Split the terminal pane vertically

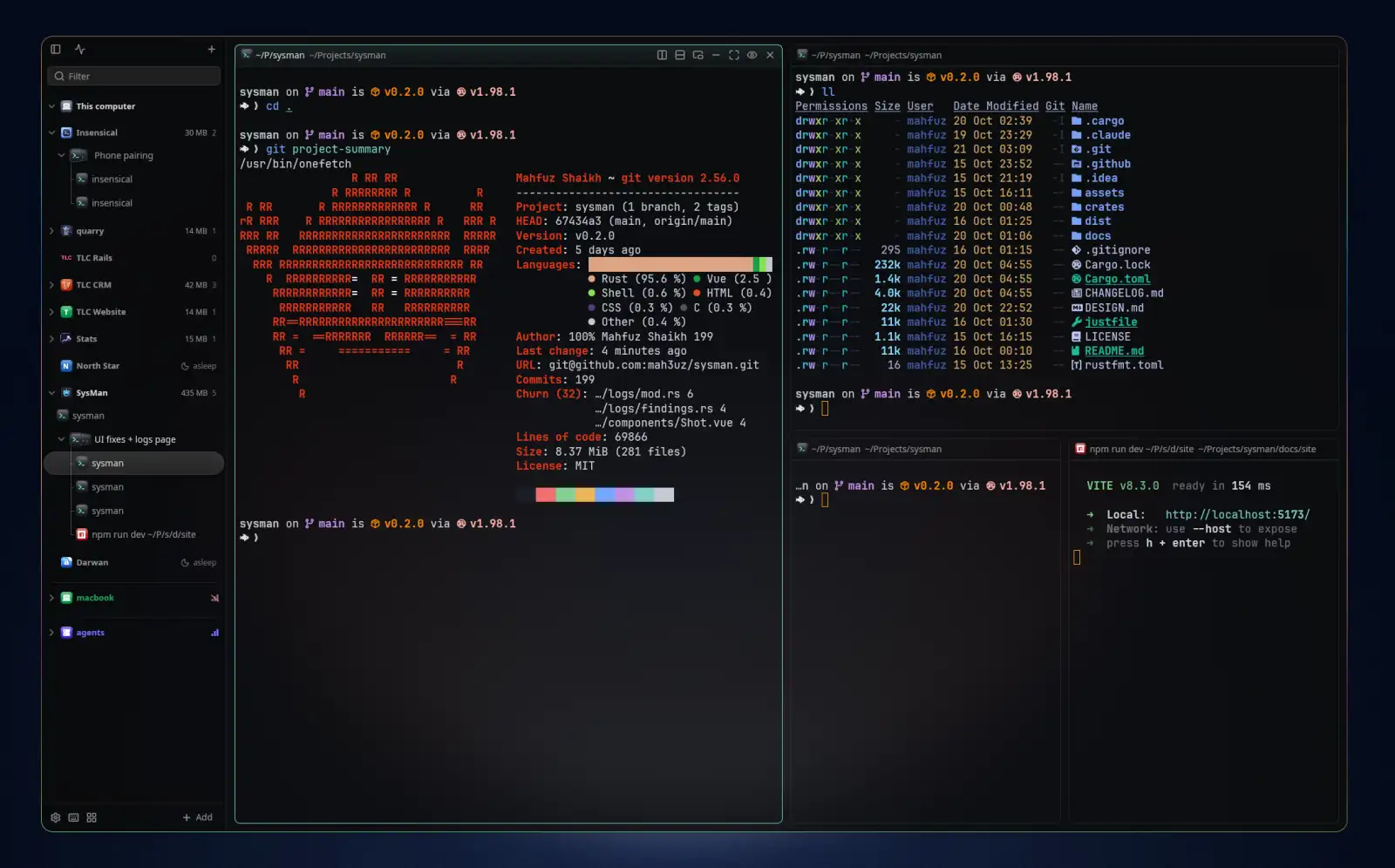662,55
